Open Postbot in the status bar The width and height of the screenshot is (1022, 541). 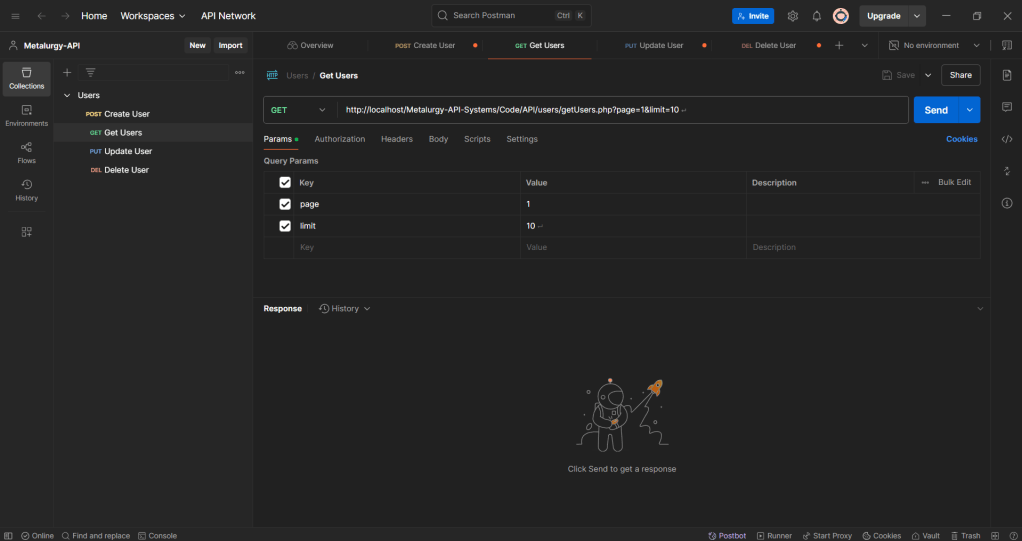(x=727, y=536)
